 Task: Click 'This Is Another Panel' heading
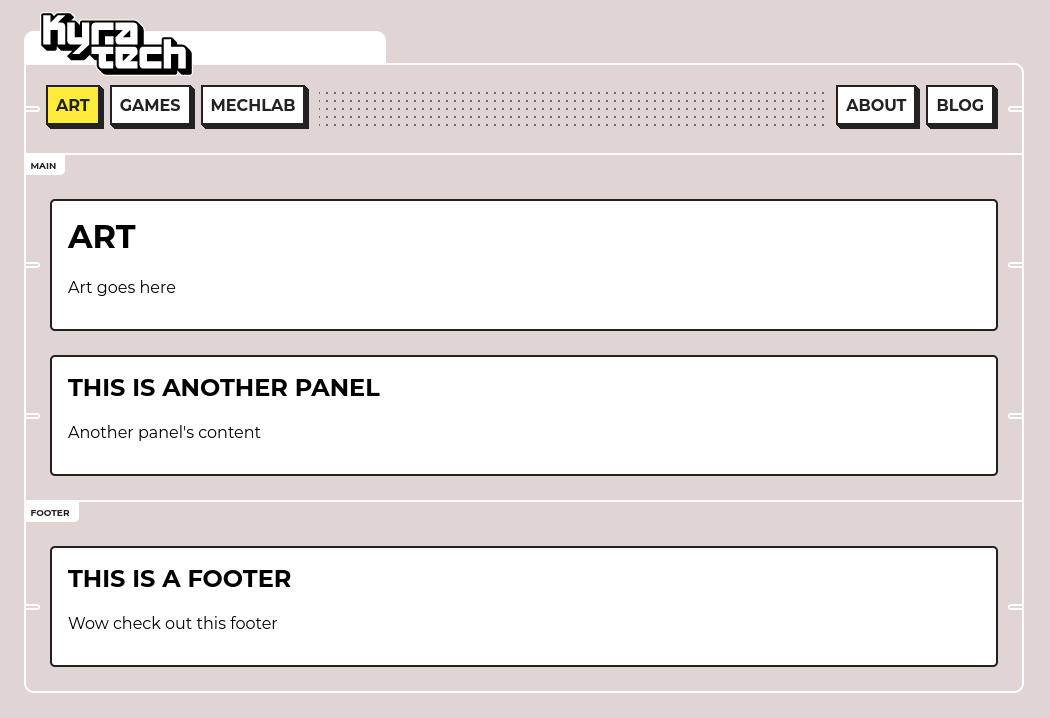click(224, 388)
